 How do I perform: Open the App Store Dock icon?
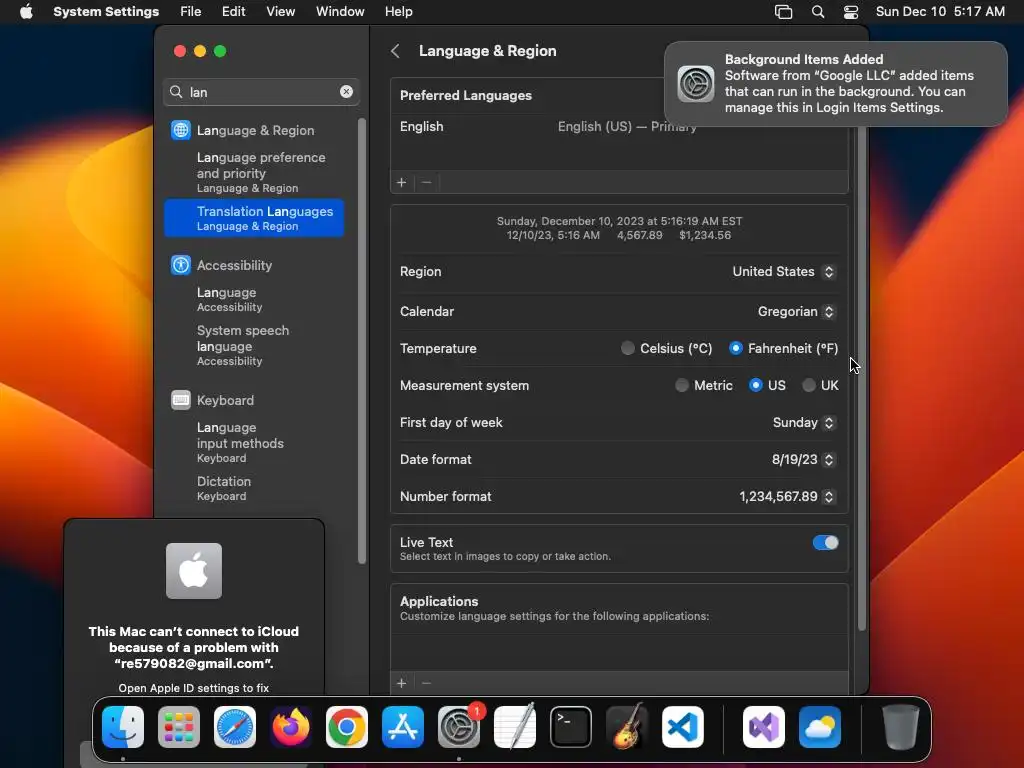click(403, 727)
